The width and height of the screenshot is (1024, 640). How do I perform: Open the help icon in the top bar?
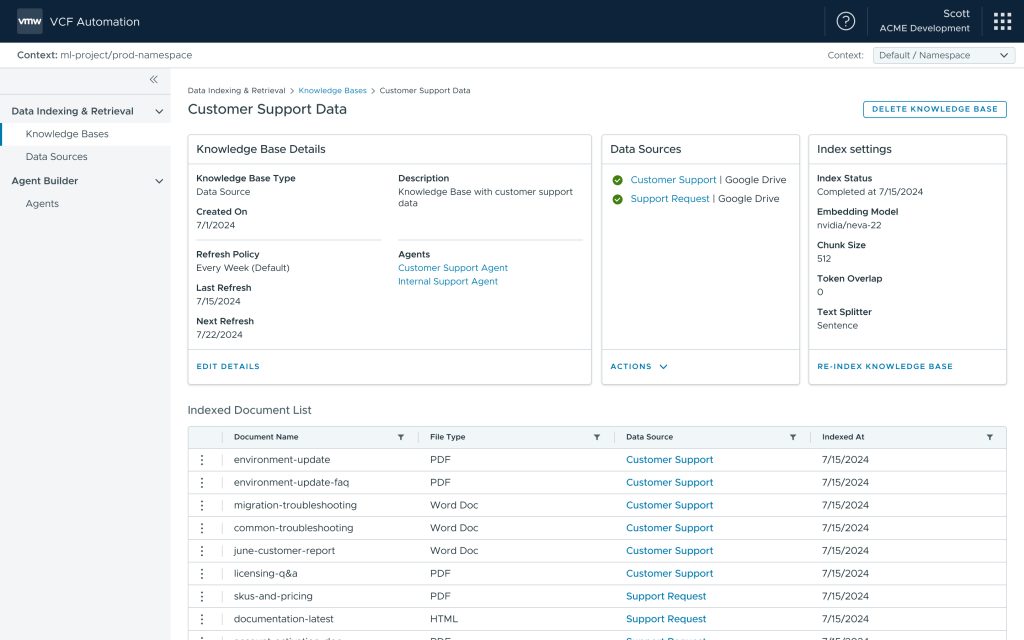click(845, 21)
